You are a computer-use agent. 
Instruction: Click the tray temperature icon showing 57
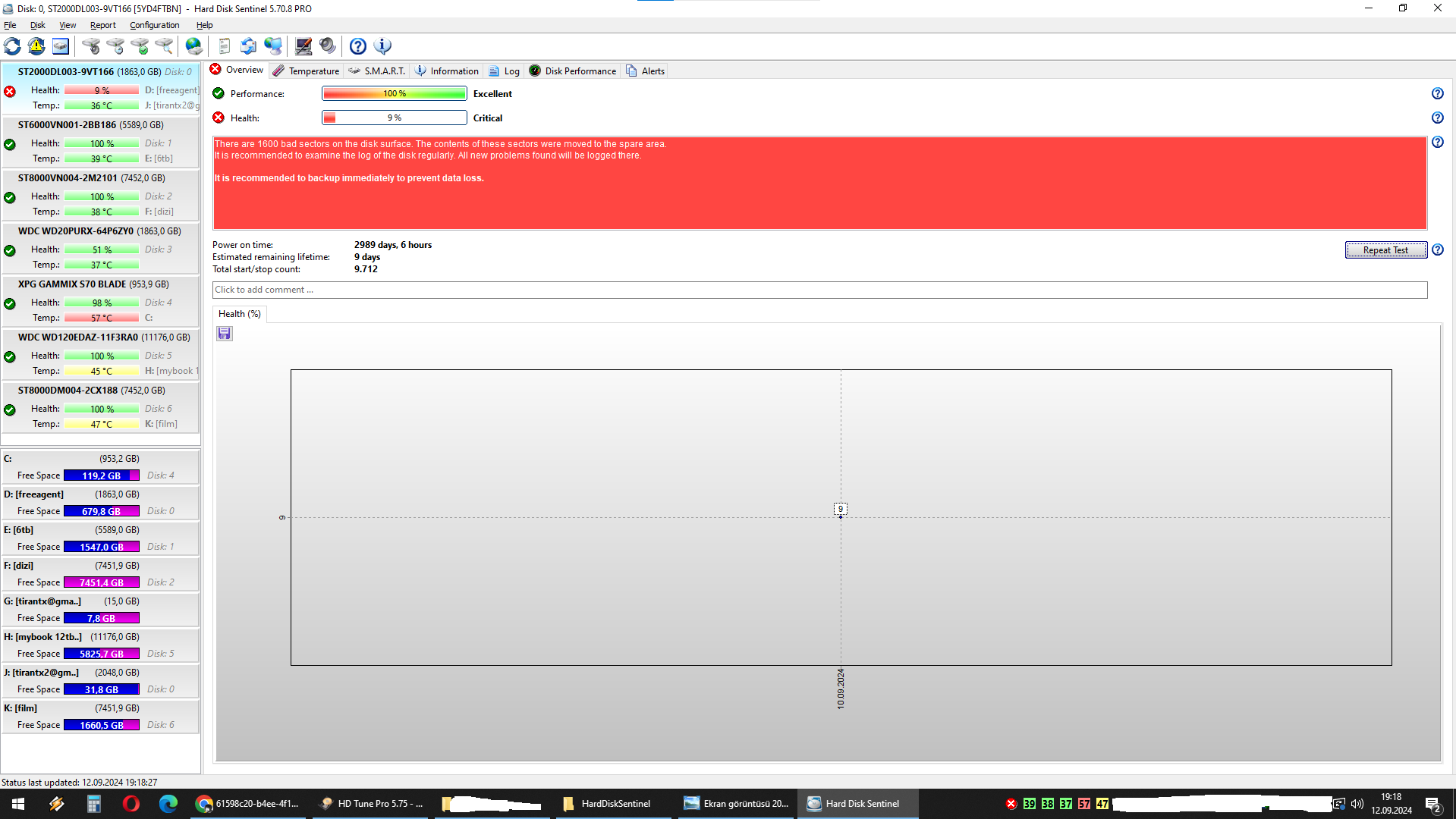pos(1084,804)
